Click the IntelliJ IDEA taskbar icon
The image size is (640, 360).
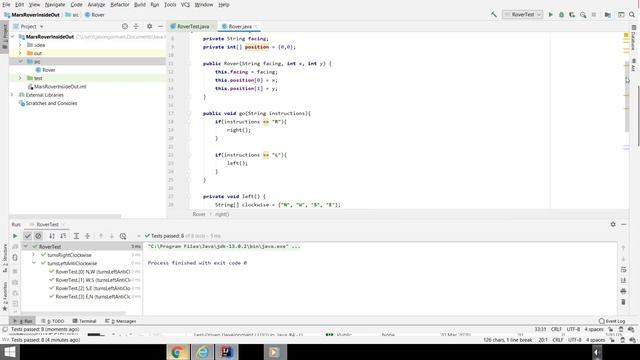[227, 352]
